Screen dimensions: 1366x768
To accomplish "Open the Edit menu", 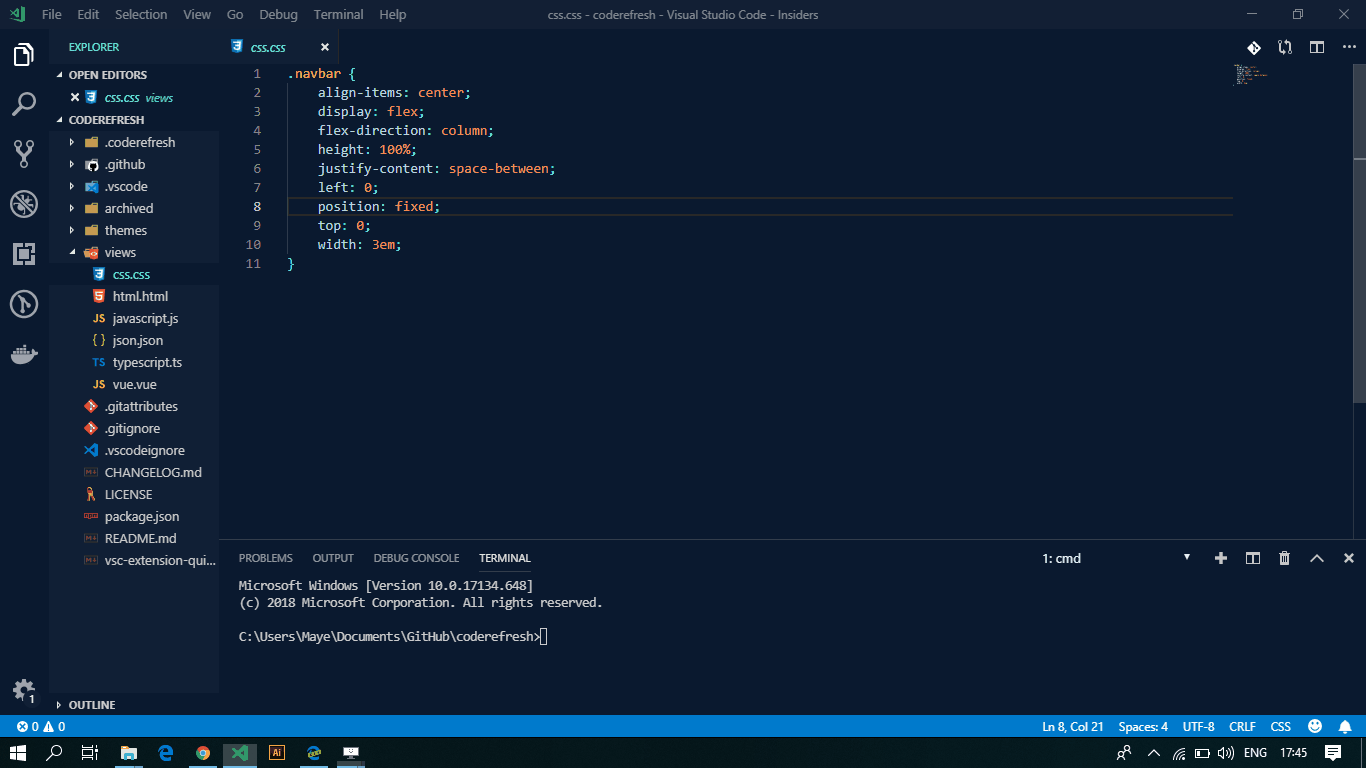I will (x=88, y=14).
